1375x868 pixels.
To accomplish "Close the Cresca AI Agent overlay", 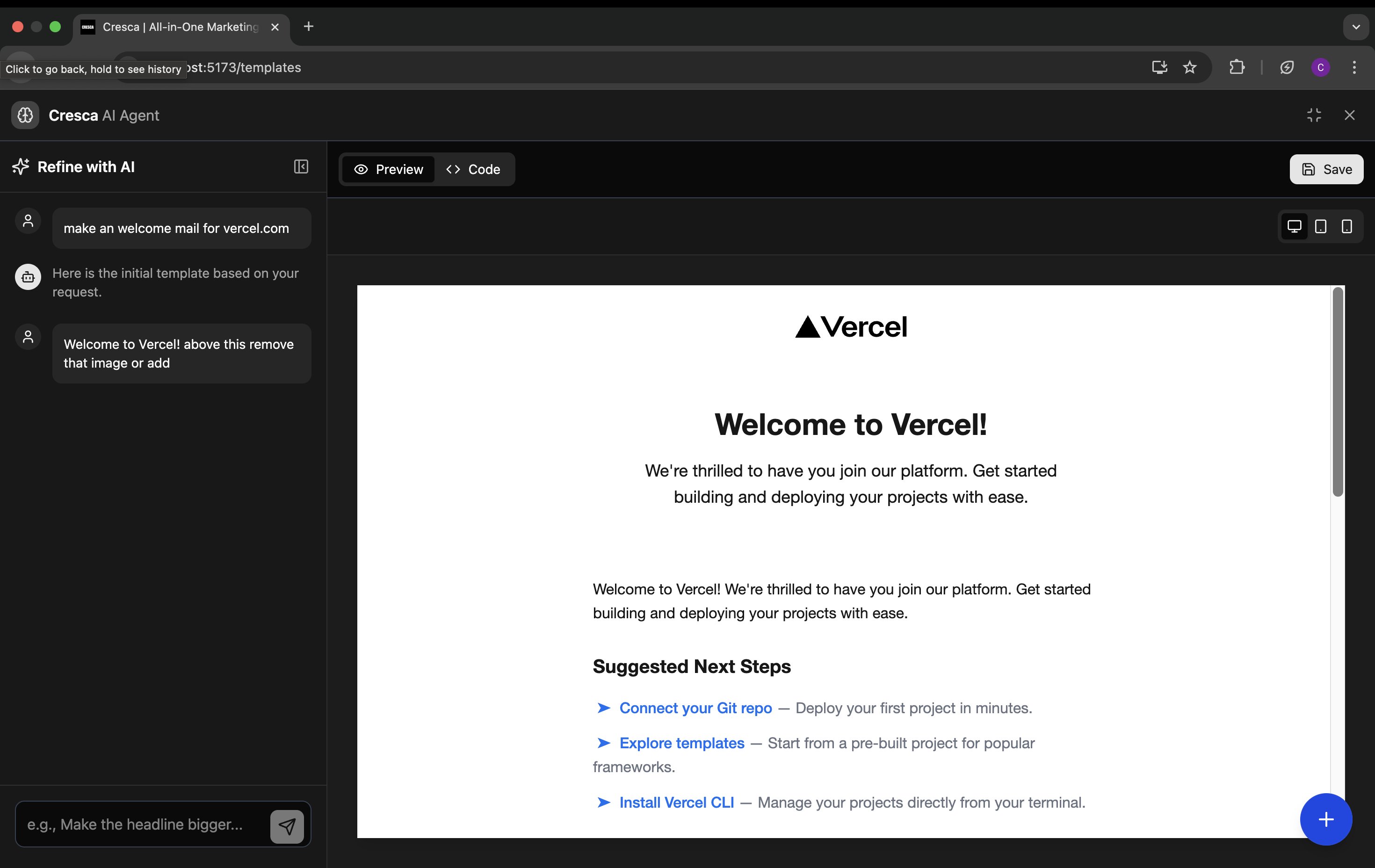I will coord(1349,116).
